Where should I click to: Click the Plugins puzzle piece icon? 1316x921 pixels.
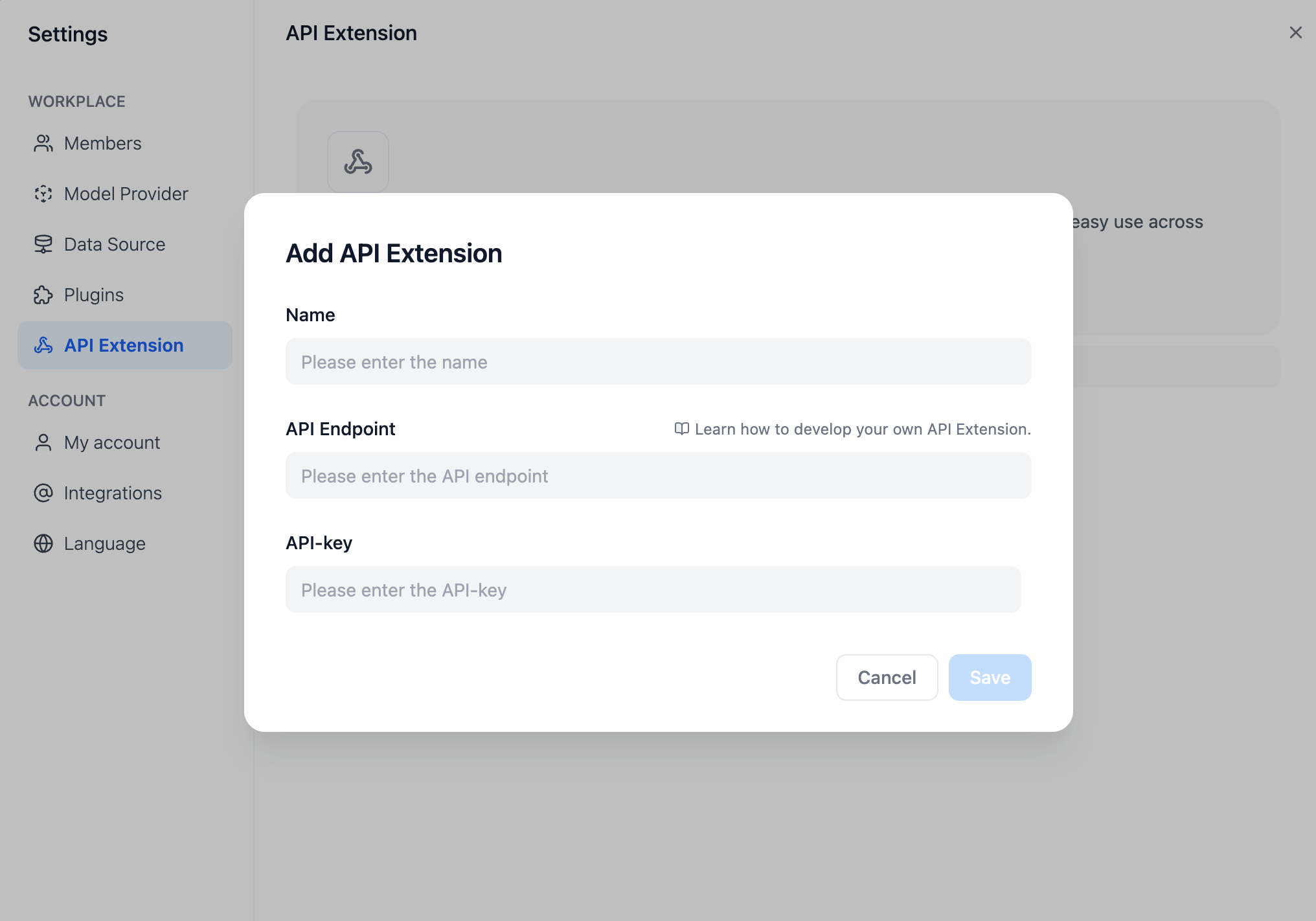point(43,295)
